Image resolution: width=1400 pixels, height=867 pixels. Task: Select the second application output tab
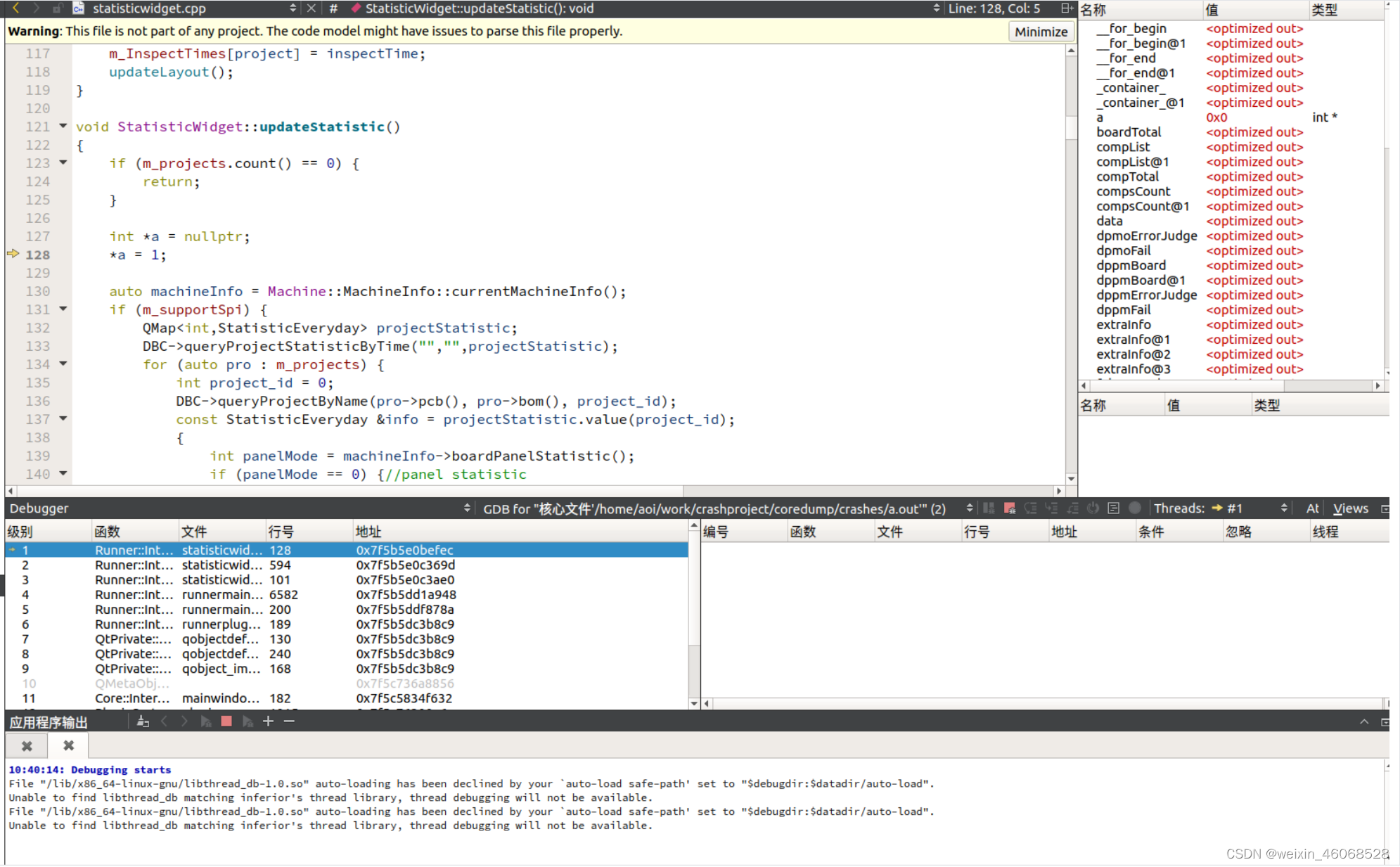68,745
